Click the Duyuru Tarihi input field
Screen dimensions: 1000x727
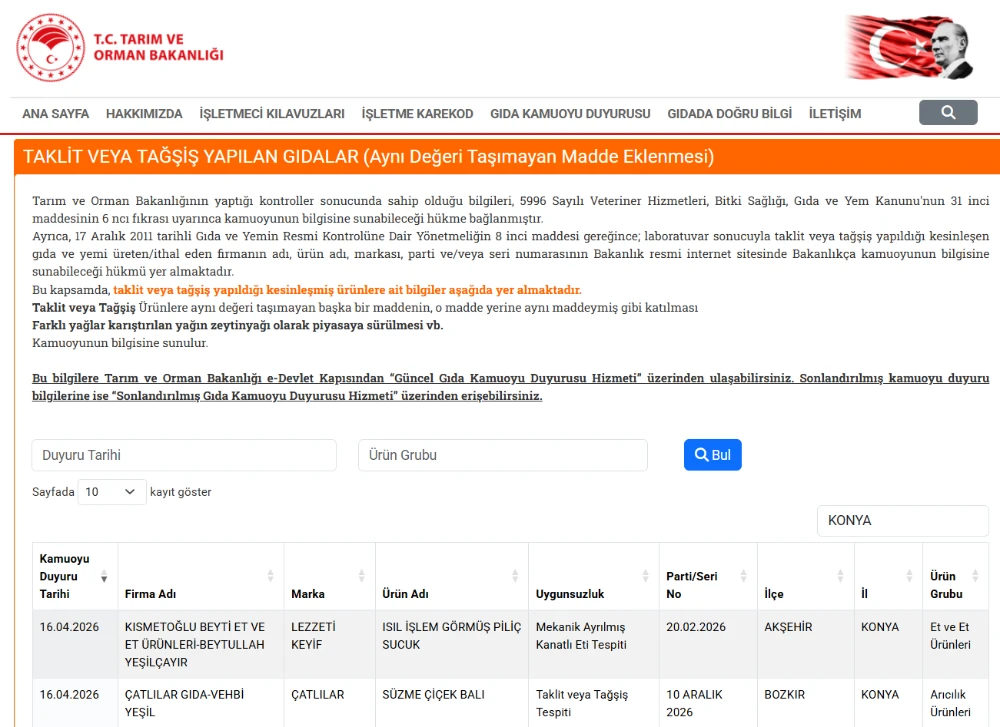pyautogui.click(x=184, y=455)
